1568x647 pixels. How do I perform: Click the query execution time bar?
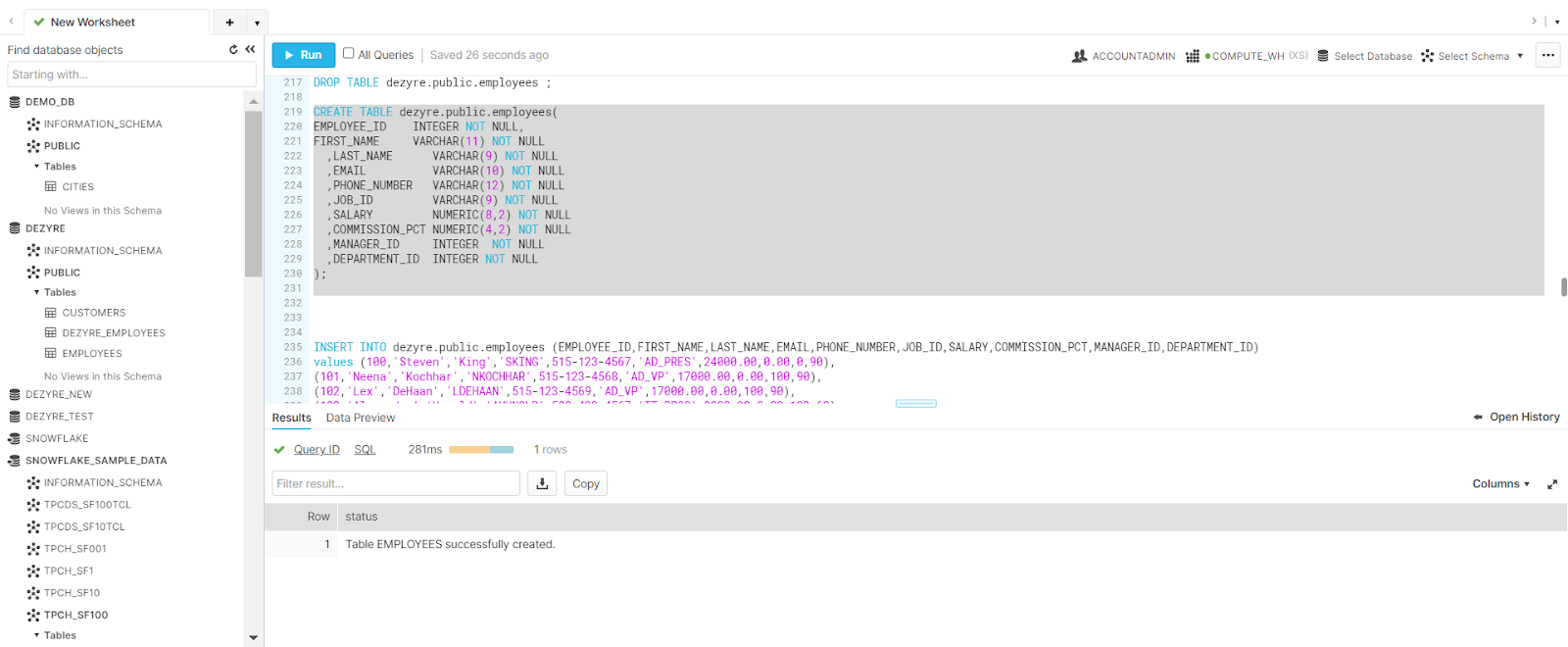(480, 450)
